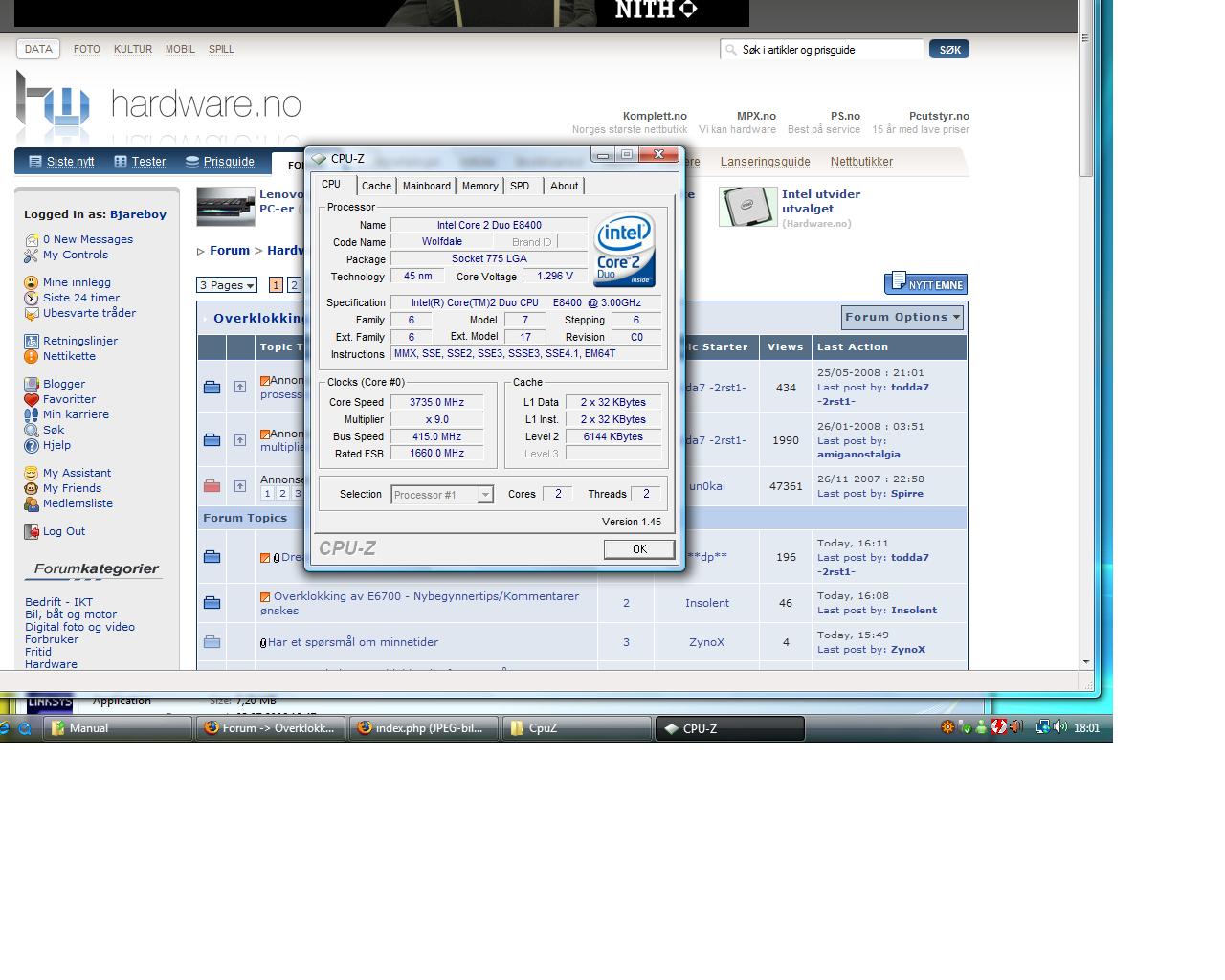Open the Komplett.no sponsor link

[655, 116]
